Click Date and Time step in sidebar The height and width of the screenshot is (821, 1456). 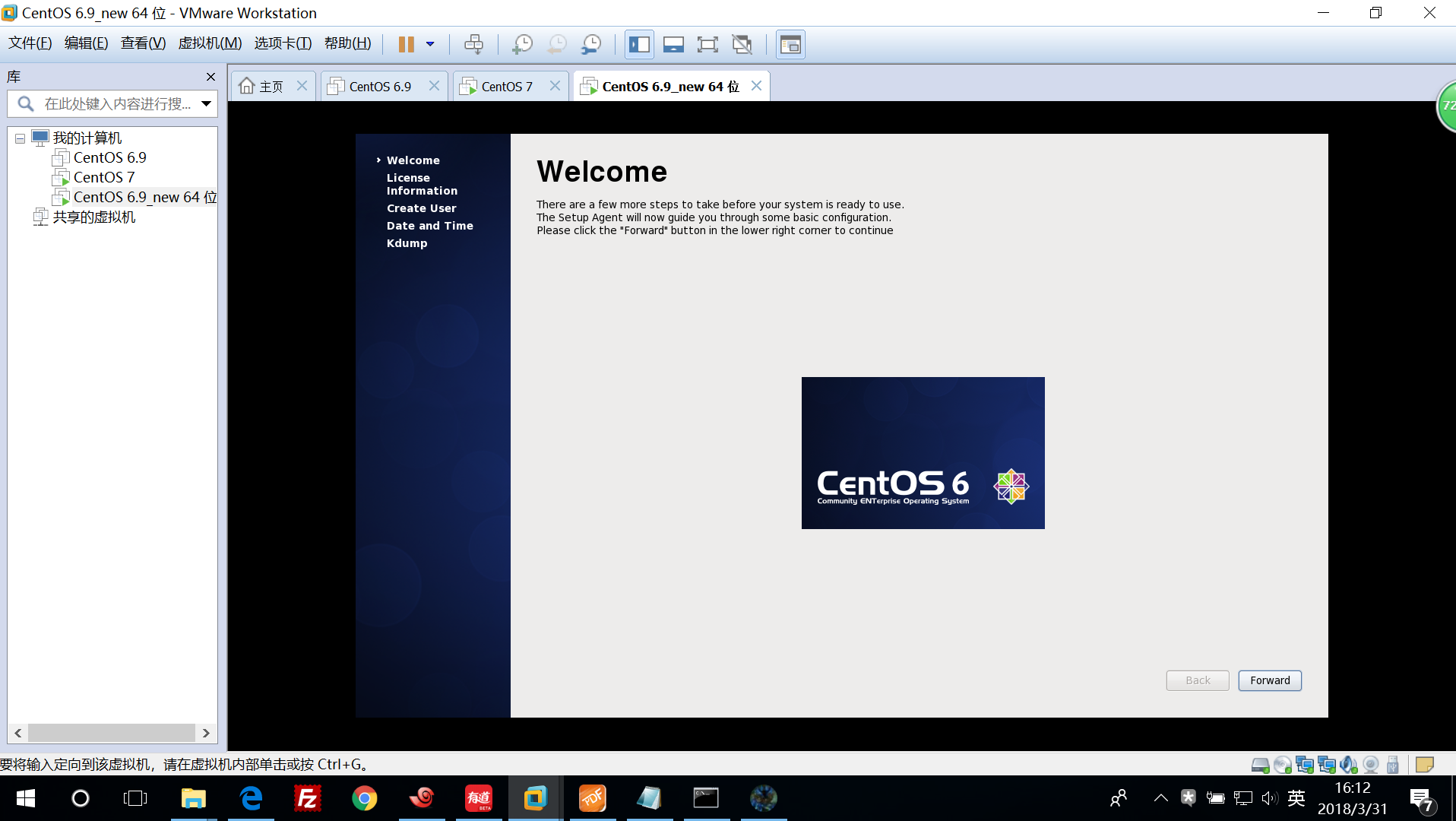pos(429,226)
